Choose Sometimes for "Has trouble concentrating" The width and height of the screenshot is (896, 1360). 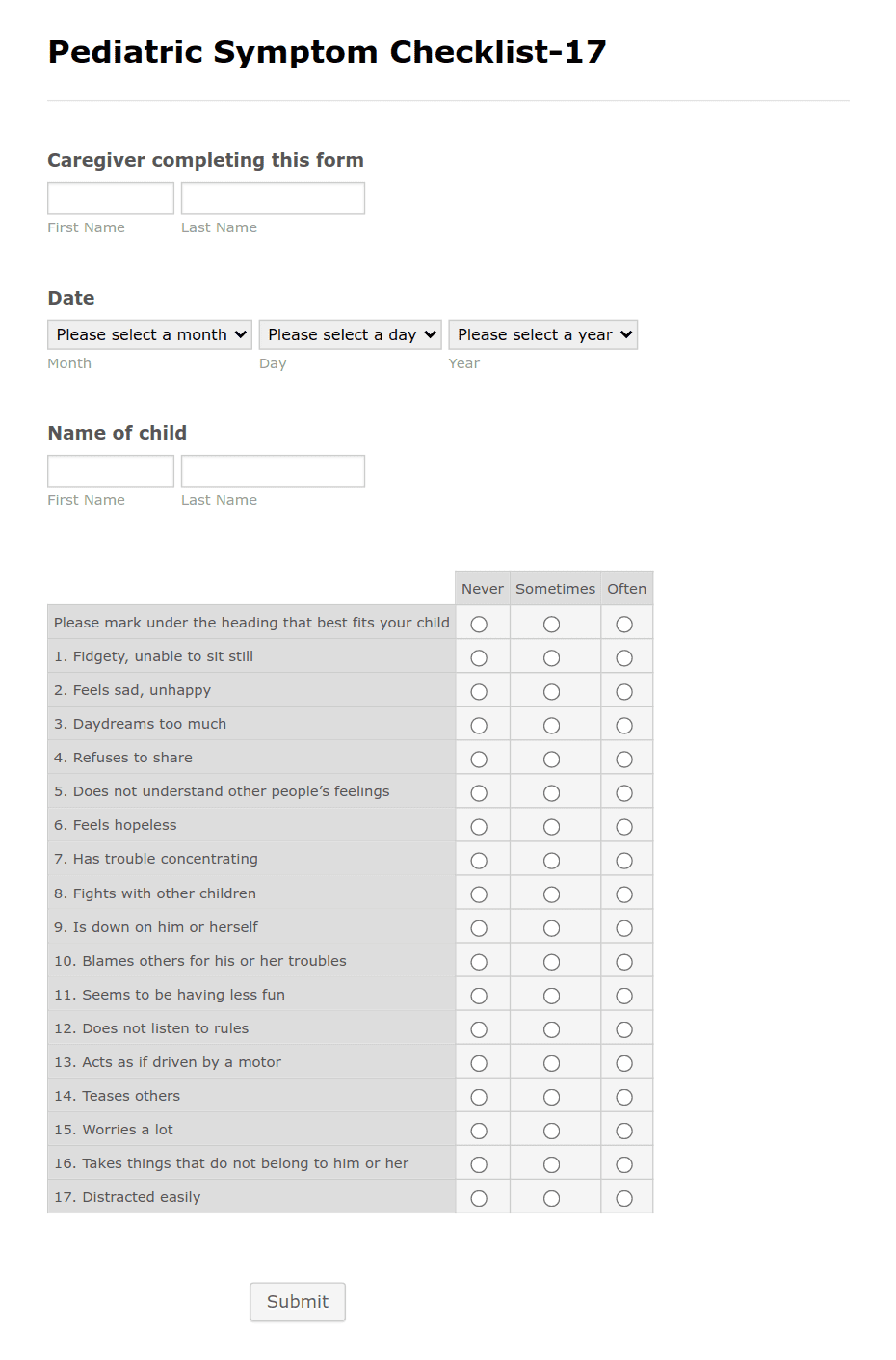pyautogui.click(x=551, y=859)
